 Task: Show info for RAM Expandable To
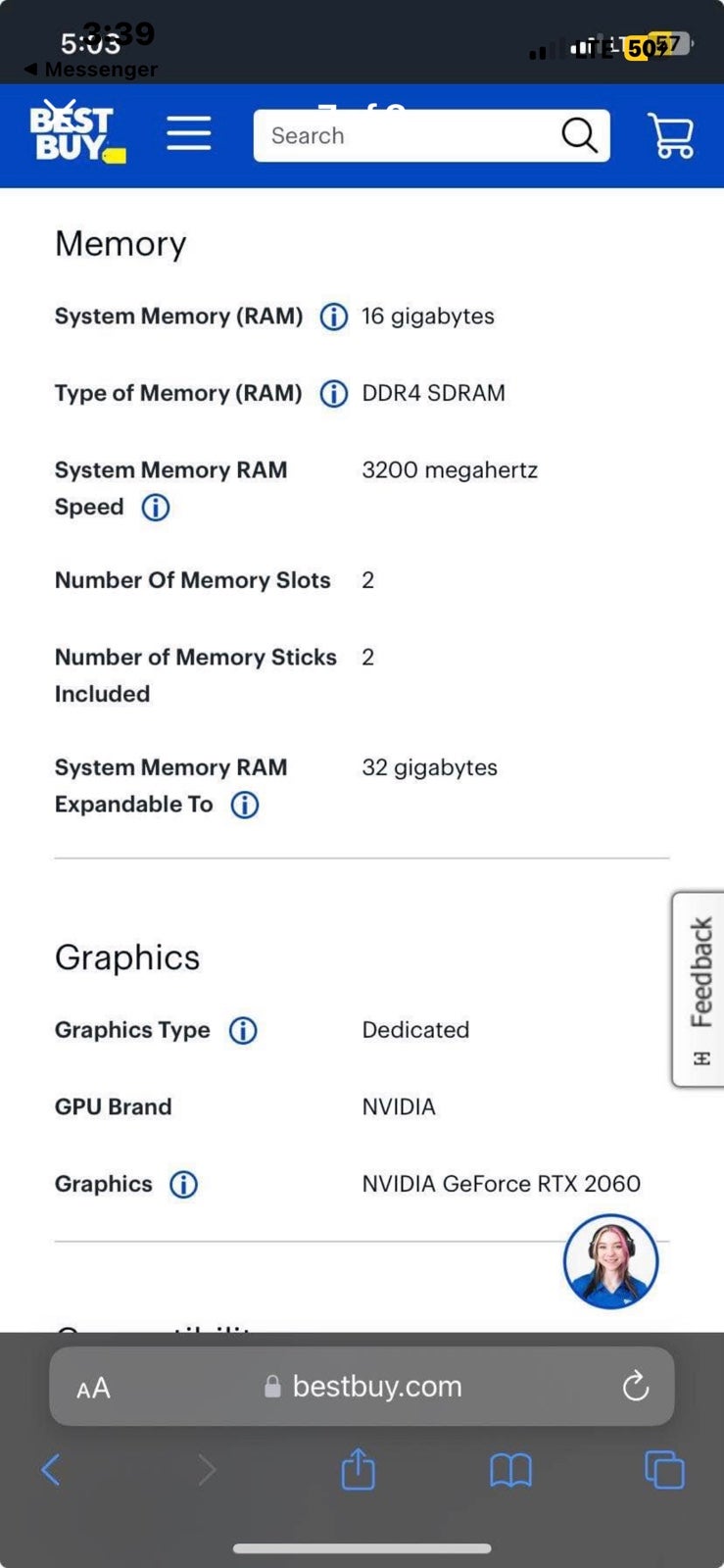pyautogui.click(x=245, y=805)
